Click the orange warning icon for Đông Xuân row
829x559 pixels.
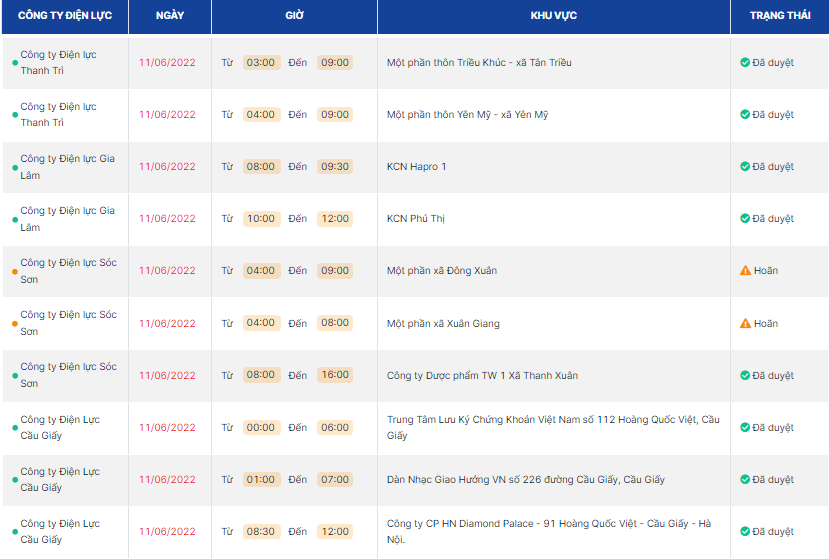(745, 270)
